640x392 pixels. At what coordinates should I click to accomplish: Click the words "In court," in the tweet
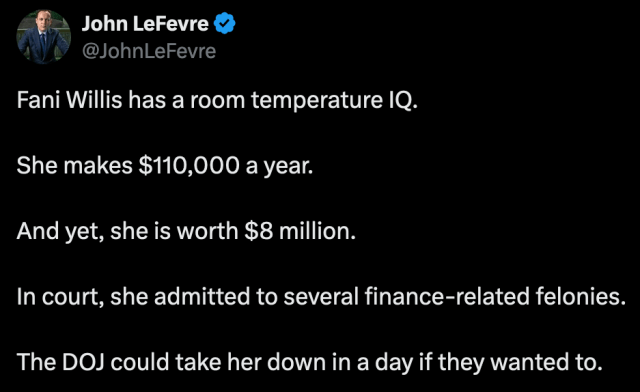60,297
